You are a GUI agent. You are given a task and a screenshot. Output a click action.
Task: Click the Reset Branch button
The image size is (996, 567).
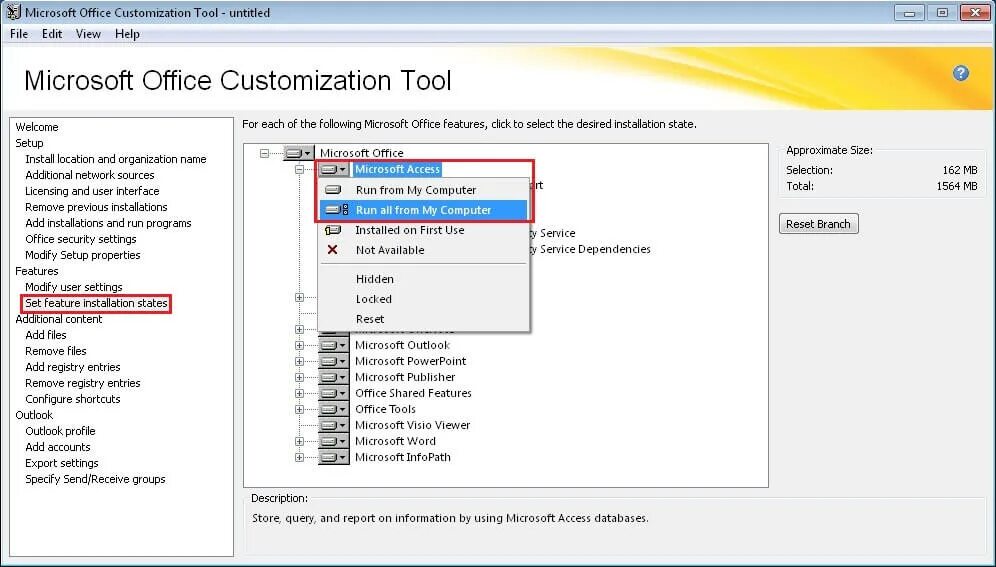point(818,223)
